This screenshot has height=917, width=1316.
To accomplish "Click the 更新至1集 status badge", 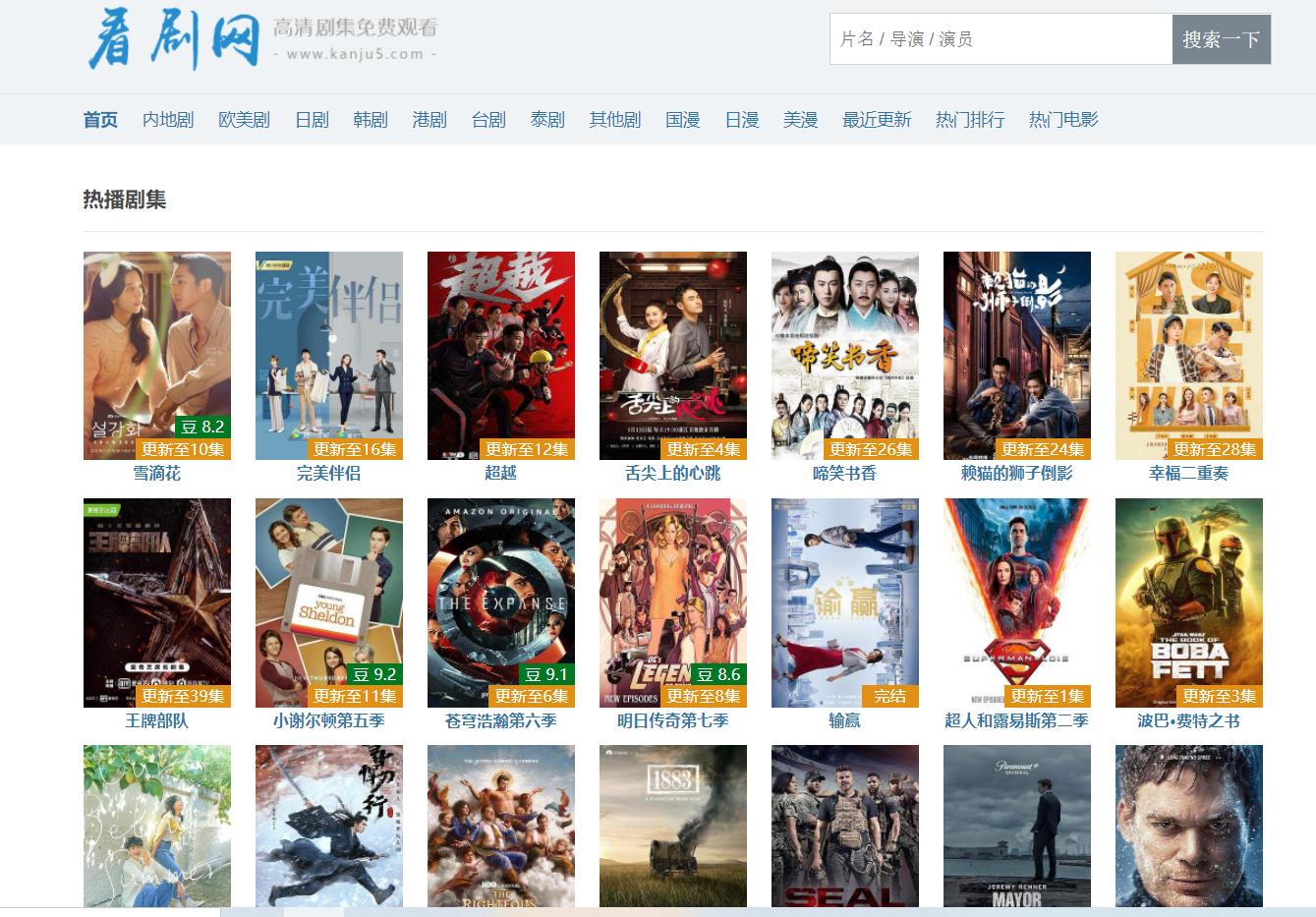I will coord(1047,696).
